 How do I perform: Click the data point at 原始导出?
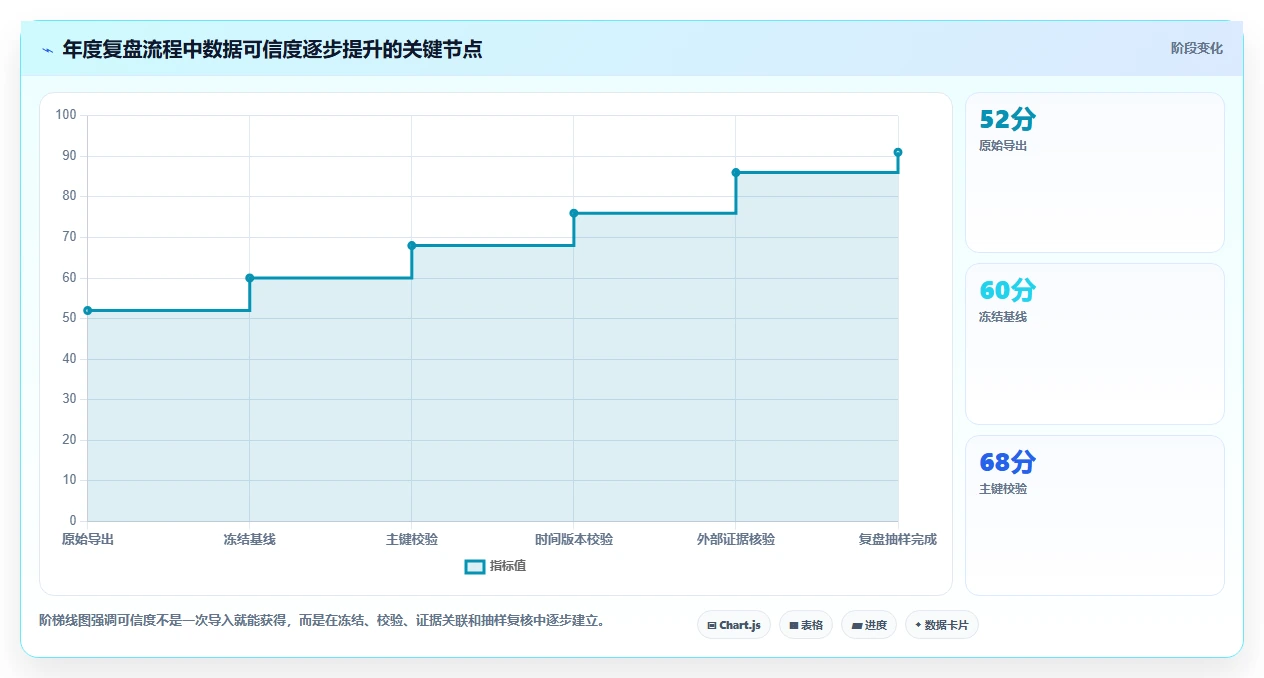[88, 310]
